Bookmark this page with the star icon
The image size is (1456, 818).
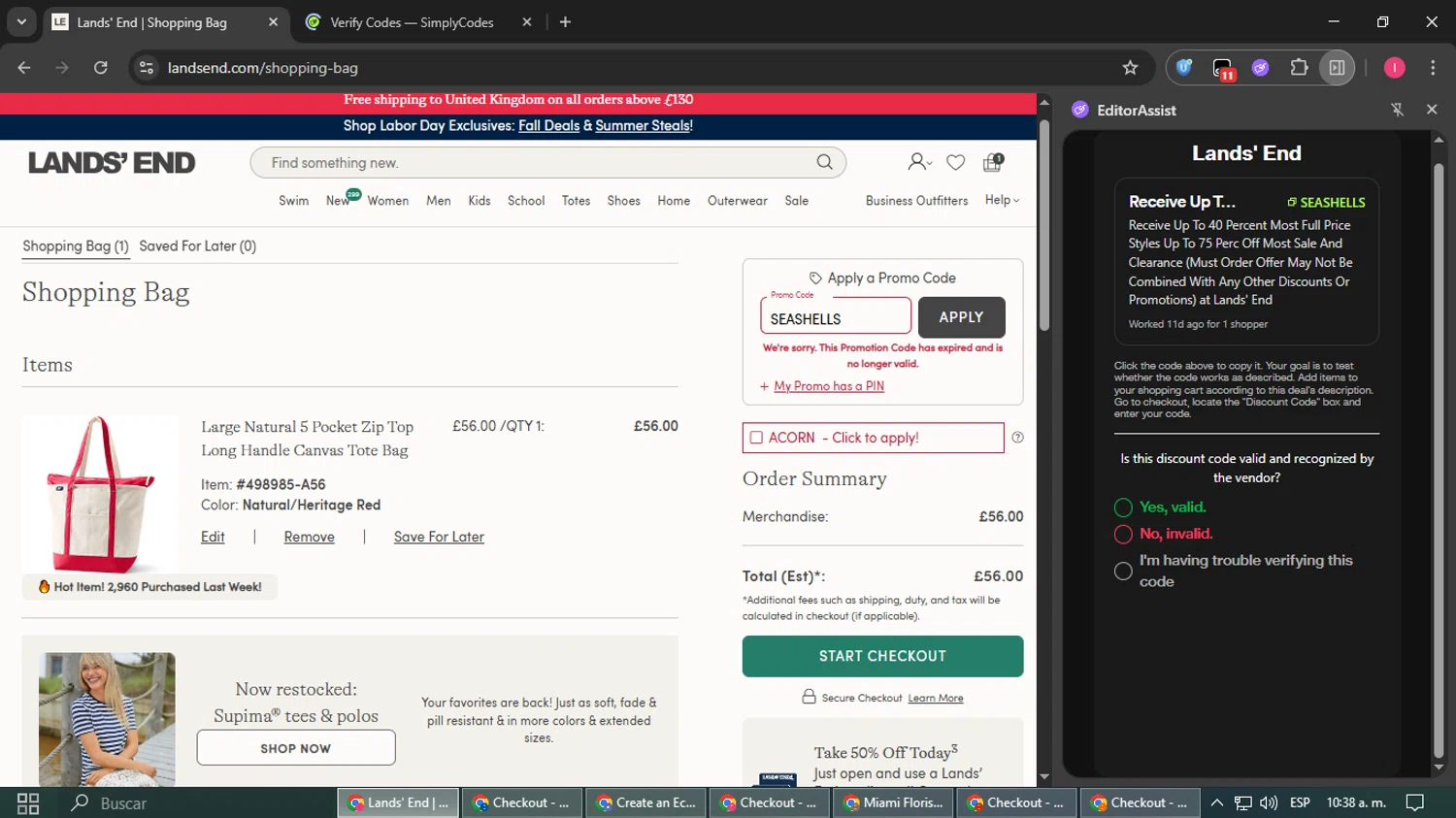(x=1130, y=68)
